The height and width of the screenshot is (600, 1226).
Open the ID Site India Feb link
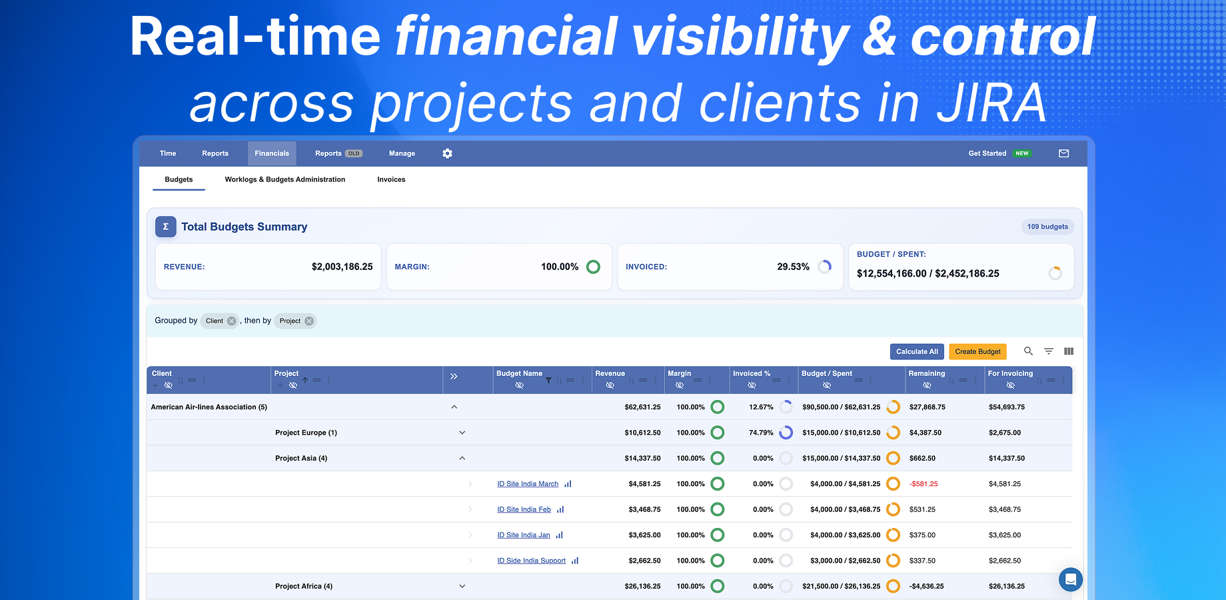pyautogui.click(x=524, y=510)
